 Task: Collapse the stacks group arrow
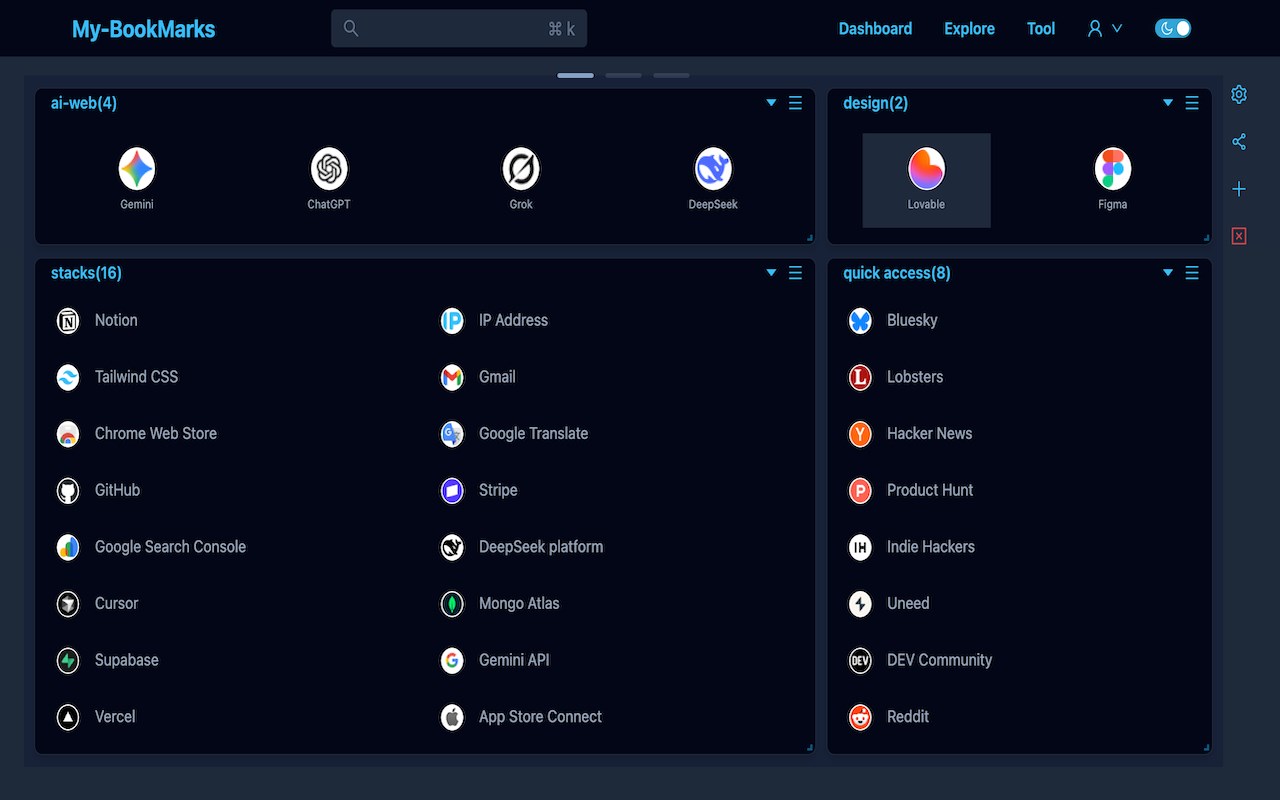771,273
